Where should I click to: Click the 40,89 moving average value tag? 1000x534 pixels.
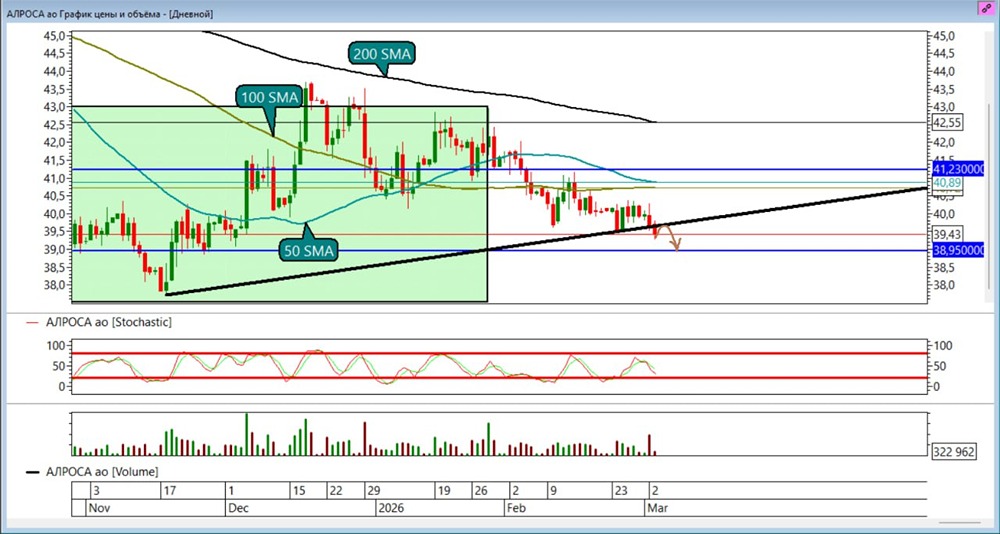click(946, 183)
